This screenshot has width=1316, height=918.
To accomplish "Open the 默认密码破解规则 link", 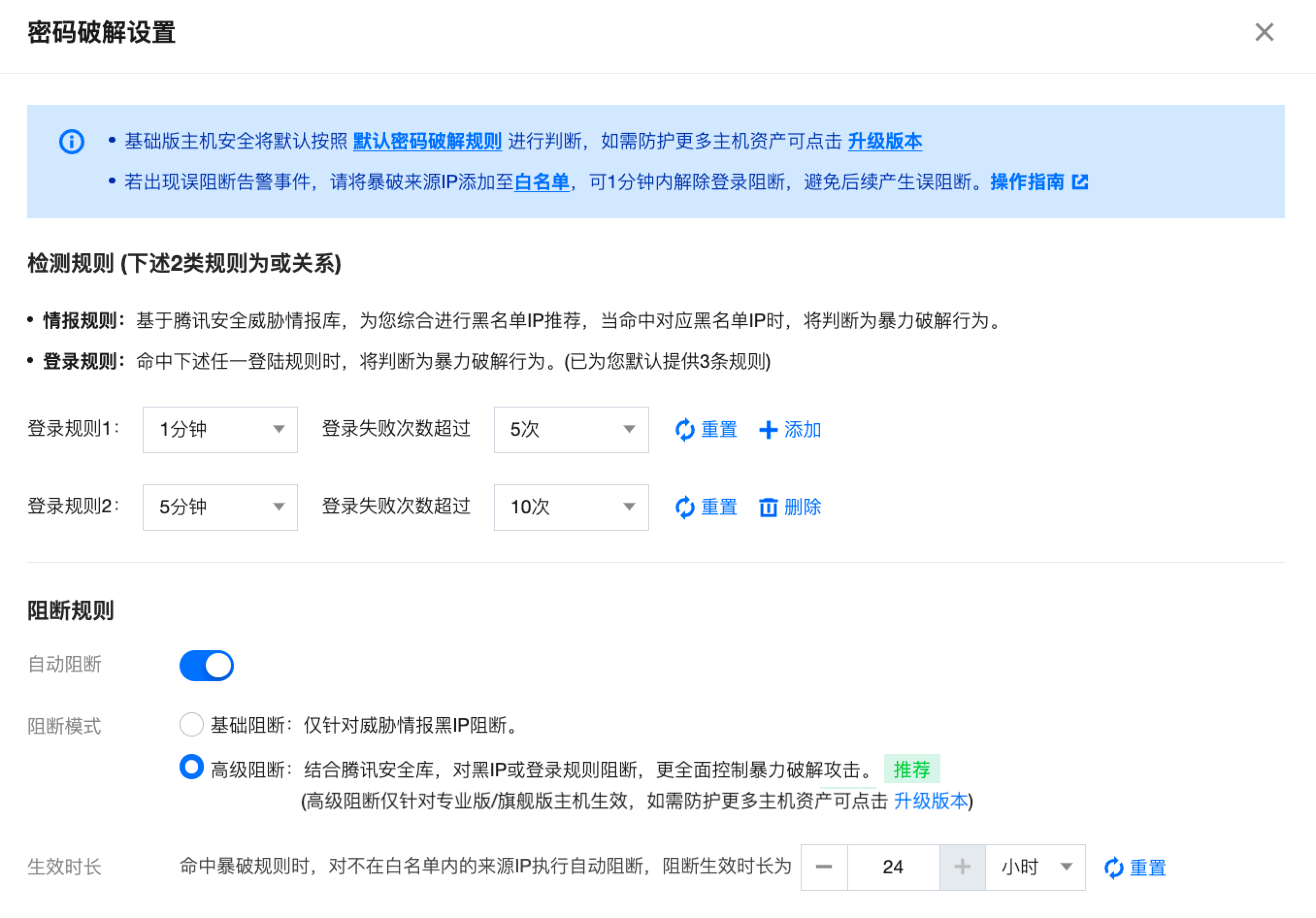I will pyautogui.click(x=427, y=141).
